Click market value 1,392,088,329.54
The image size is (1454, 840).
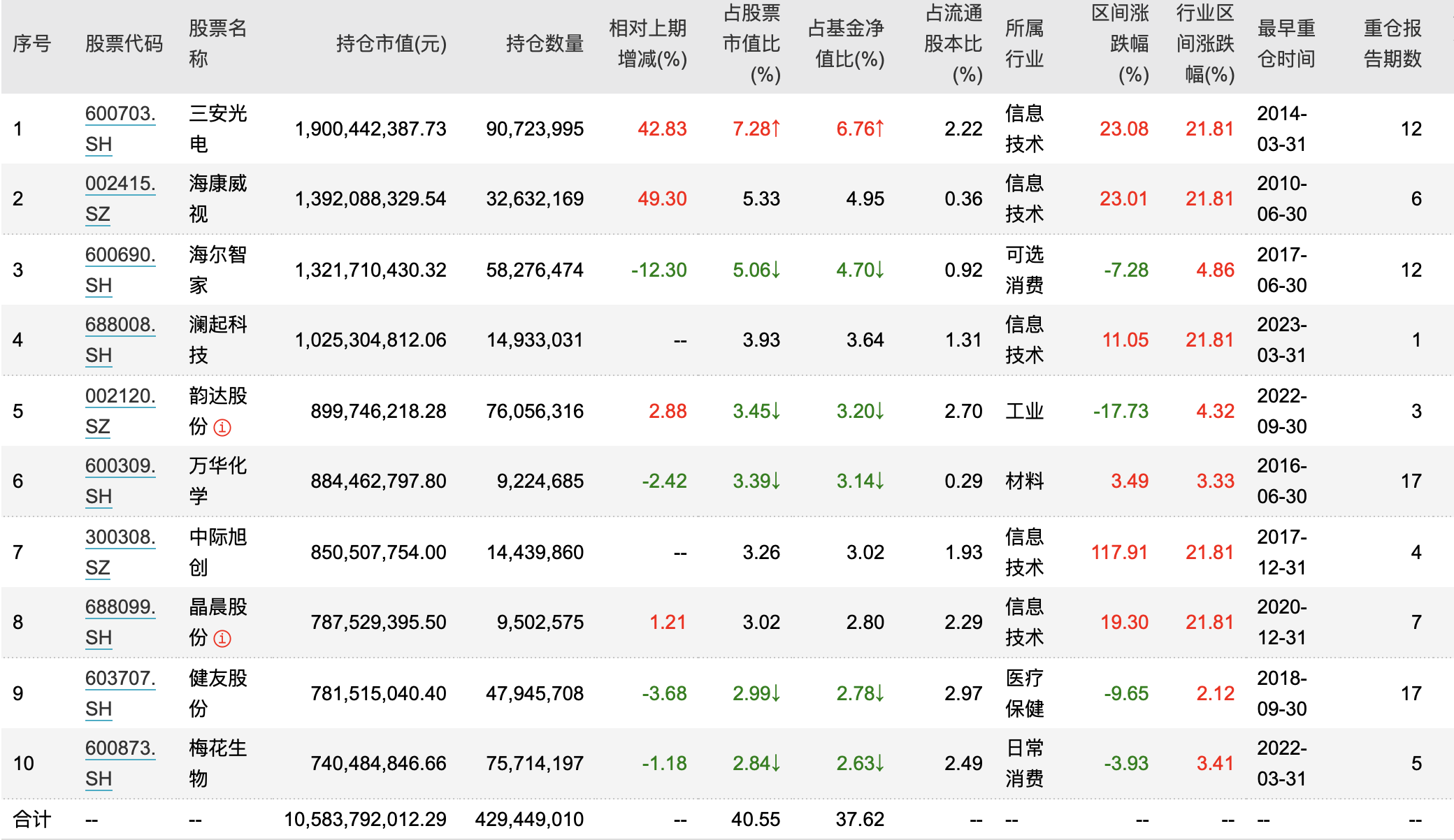click(370, 199)
